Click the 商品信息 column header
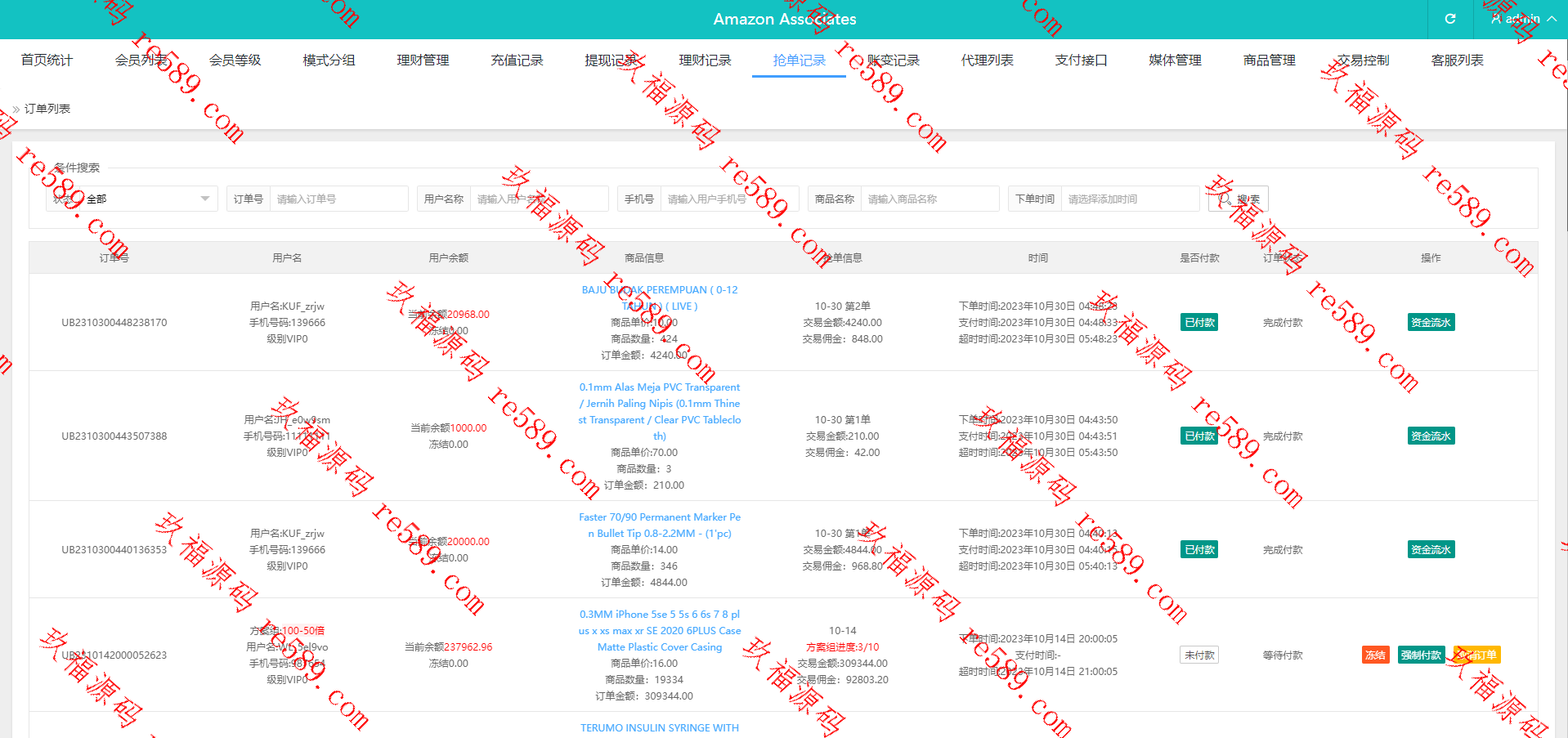1568x738 pixels. click(644, 257)
